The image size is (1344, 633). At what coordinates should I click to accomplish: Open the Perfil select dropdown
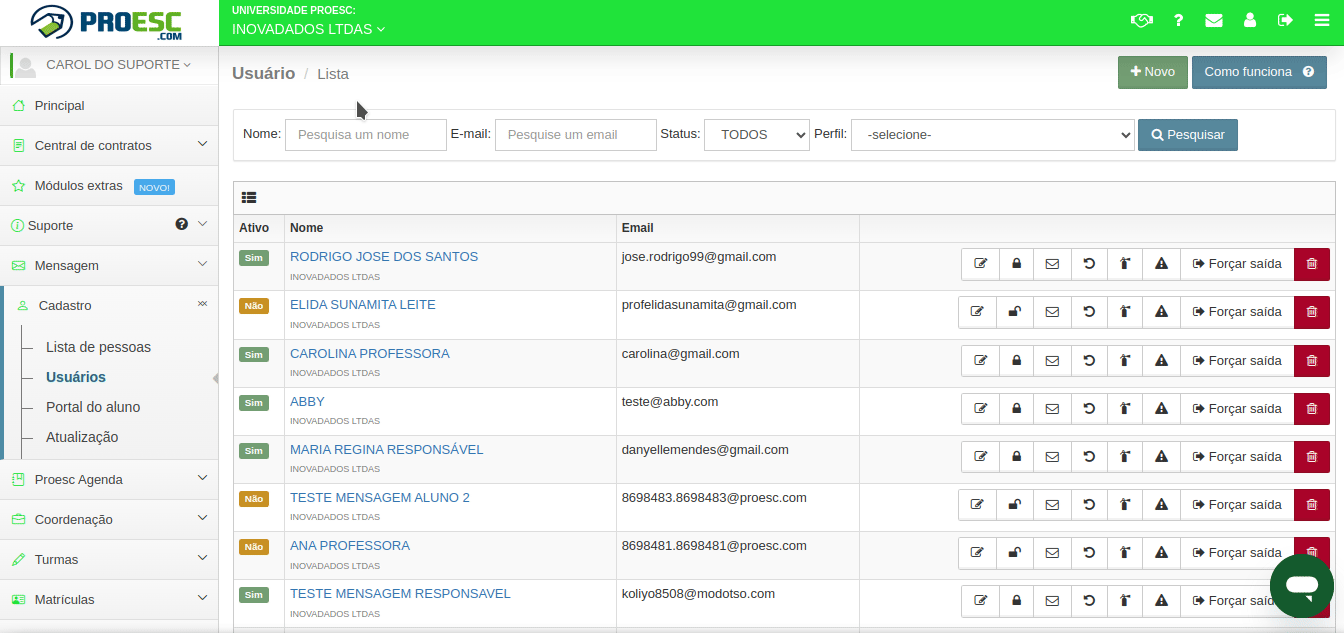[992, 135]
